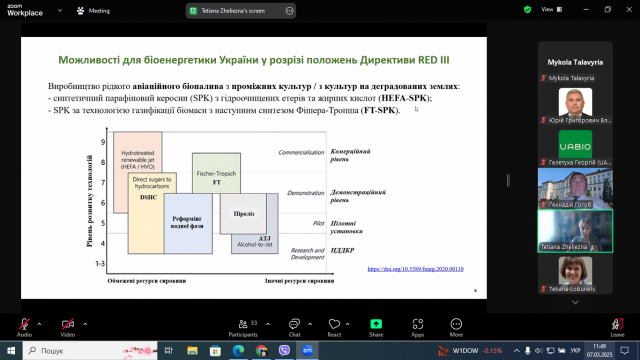The height and width of the screenshot is (360, 640).
Task: Open the Chat panel
Action: [x=294, y=328]
